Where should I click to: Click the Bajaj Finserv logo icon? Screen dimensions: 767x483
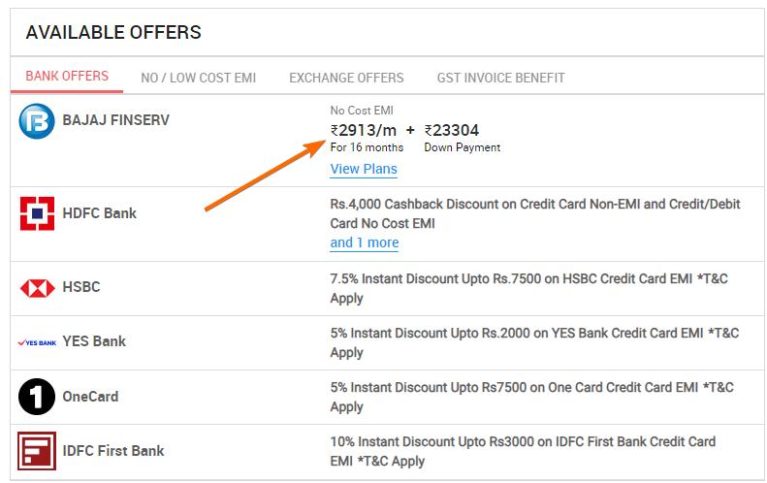37,121
